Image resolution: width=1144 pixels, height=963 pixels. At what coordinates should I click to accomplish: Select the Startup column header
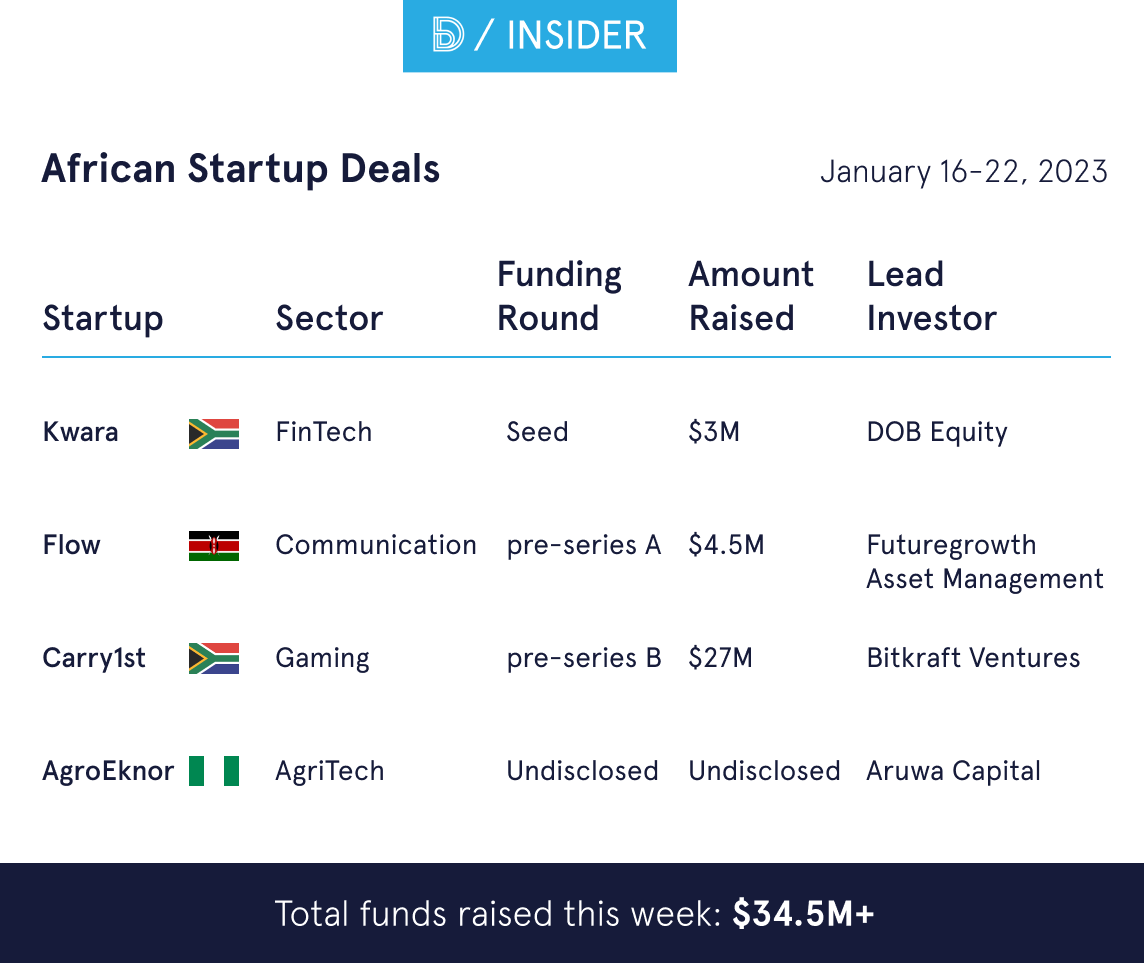103,318
